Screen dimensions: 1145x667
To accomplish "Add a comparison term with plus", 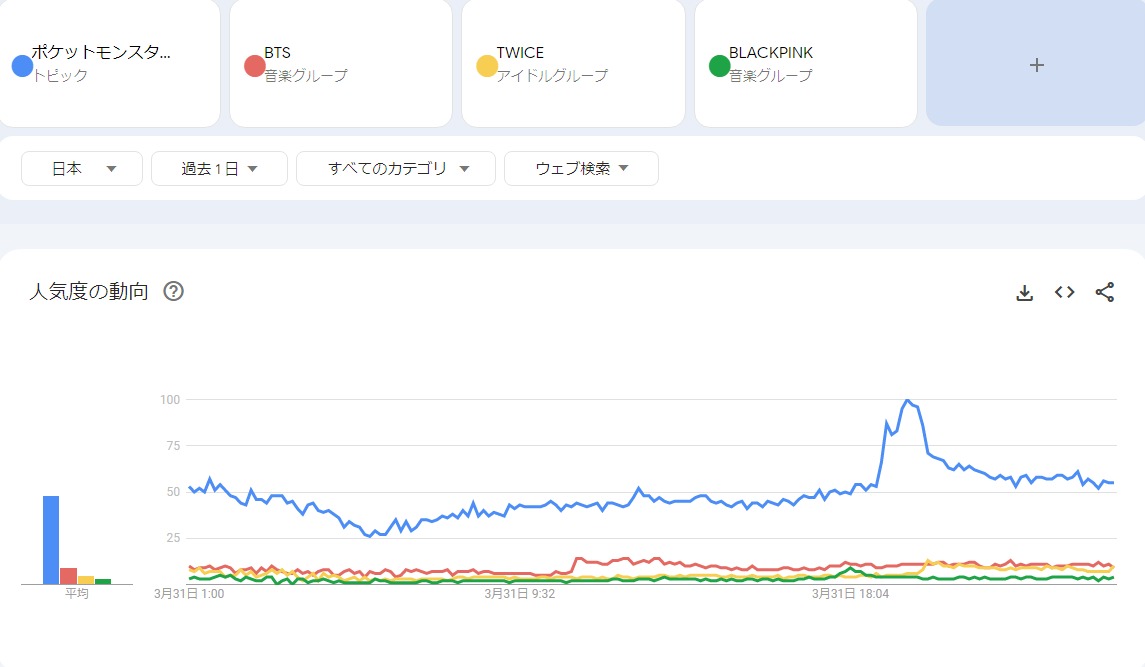I will [x=1036, y=64].
